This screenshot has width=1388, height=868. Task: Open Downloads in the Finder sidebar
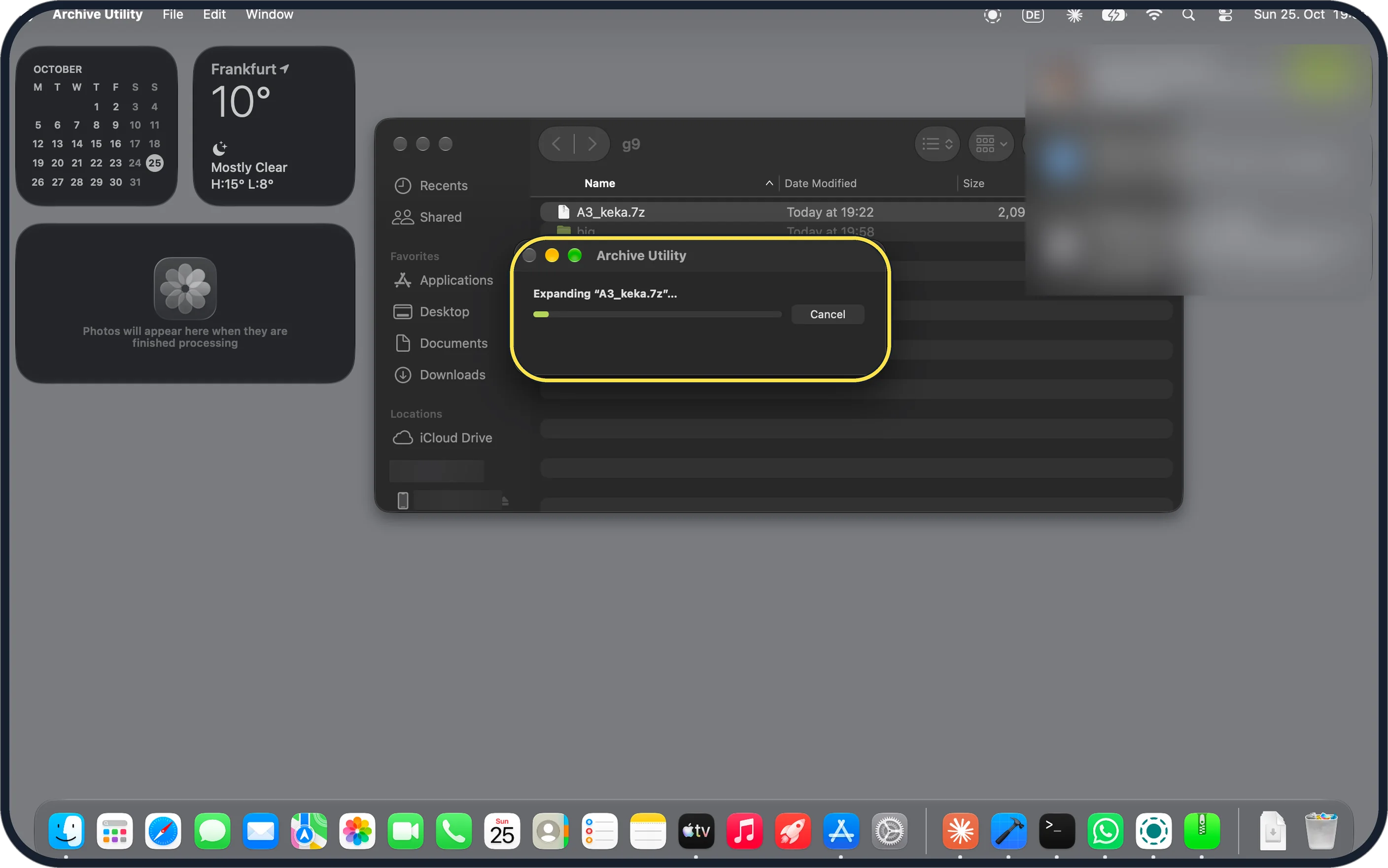point(440,375)
